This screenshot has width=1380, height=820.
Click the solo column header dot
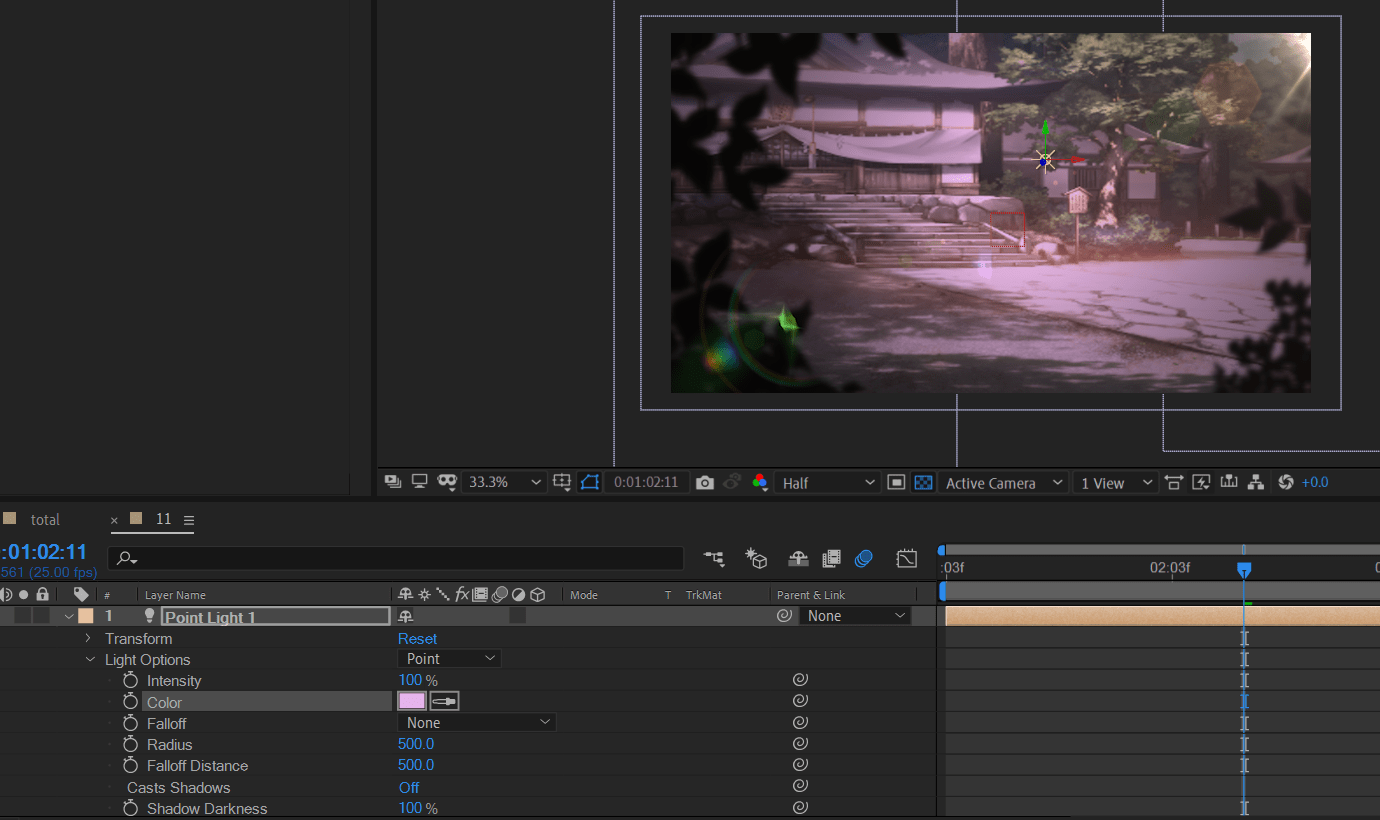(24, 594)
